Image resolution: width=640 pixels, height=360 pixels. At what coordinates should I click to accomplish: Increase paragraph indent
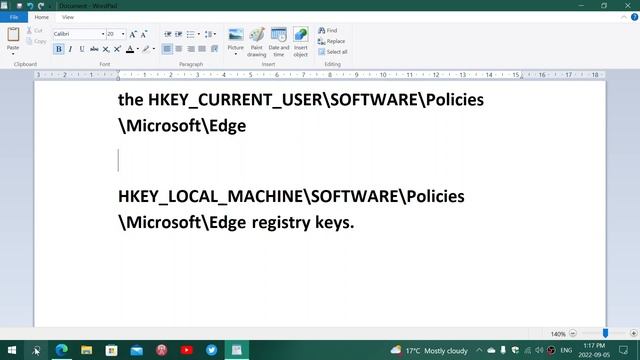point(179,34)
